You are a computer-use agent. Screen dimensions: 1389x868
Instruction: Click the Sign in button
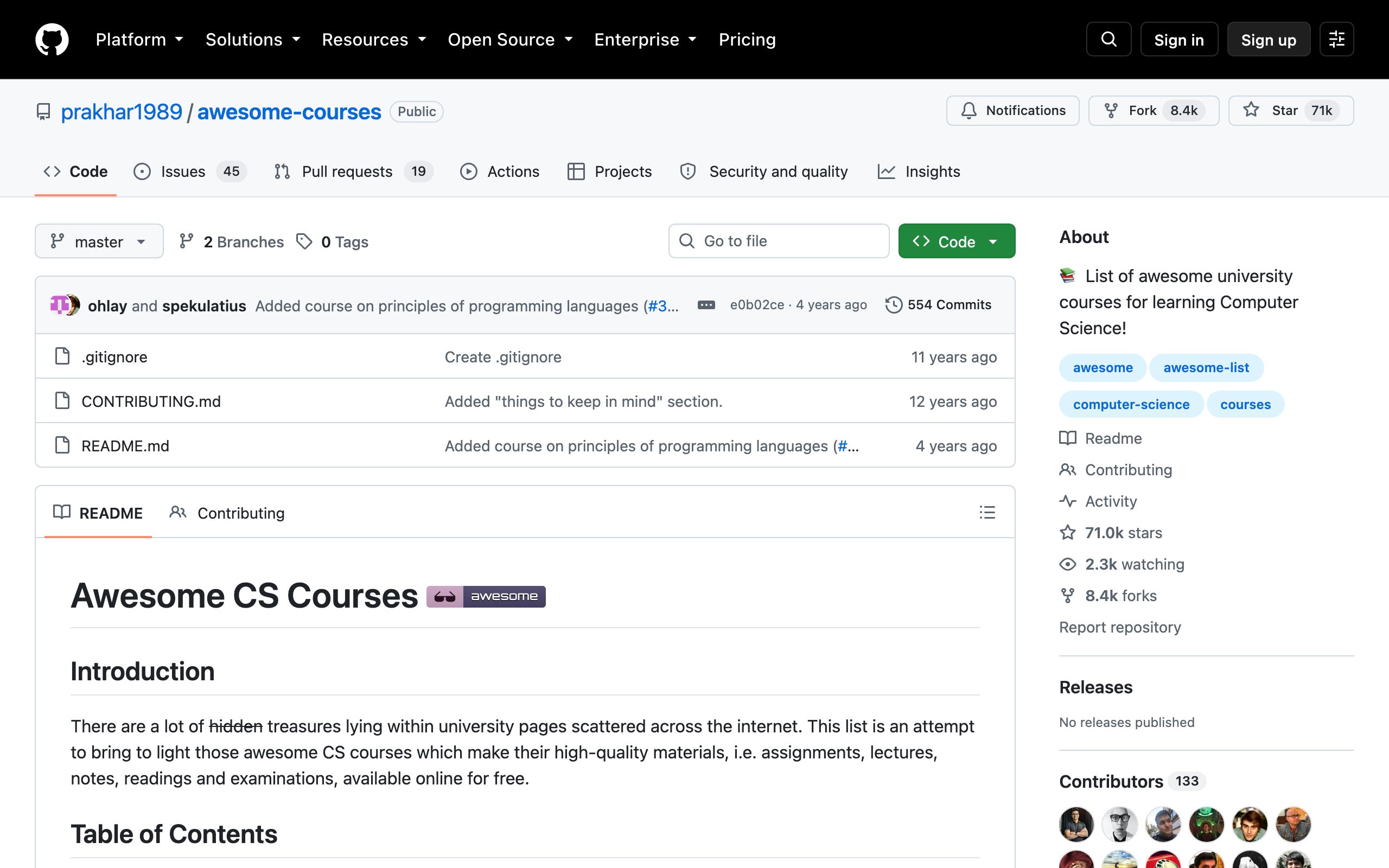1179,40
